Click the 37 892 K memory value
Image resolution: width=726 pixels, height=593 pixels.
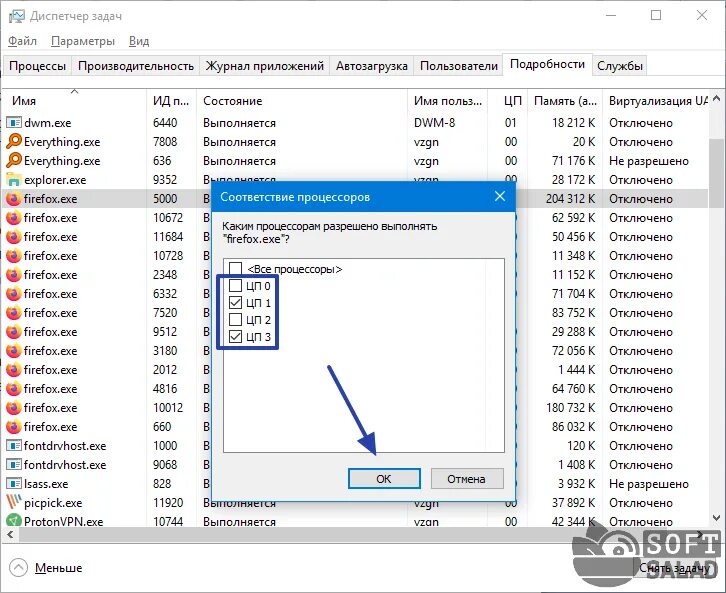[x=573, y=502]
